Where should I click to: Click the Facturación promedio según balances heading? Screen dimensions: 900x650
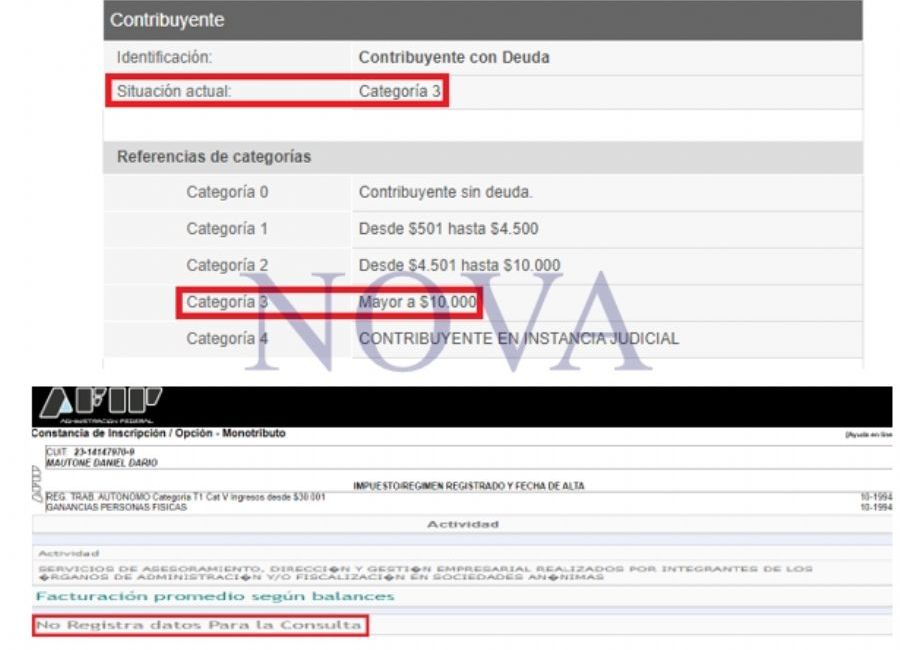[x=215, y=597]
